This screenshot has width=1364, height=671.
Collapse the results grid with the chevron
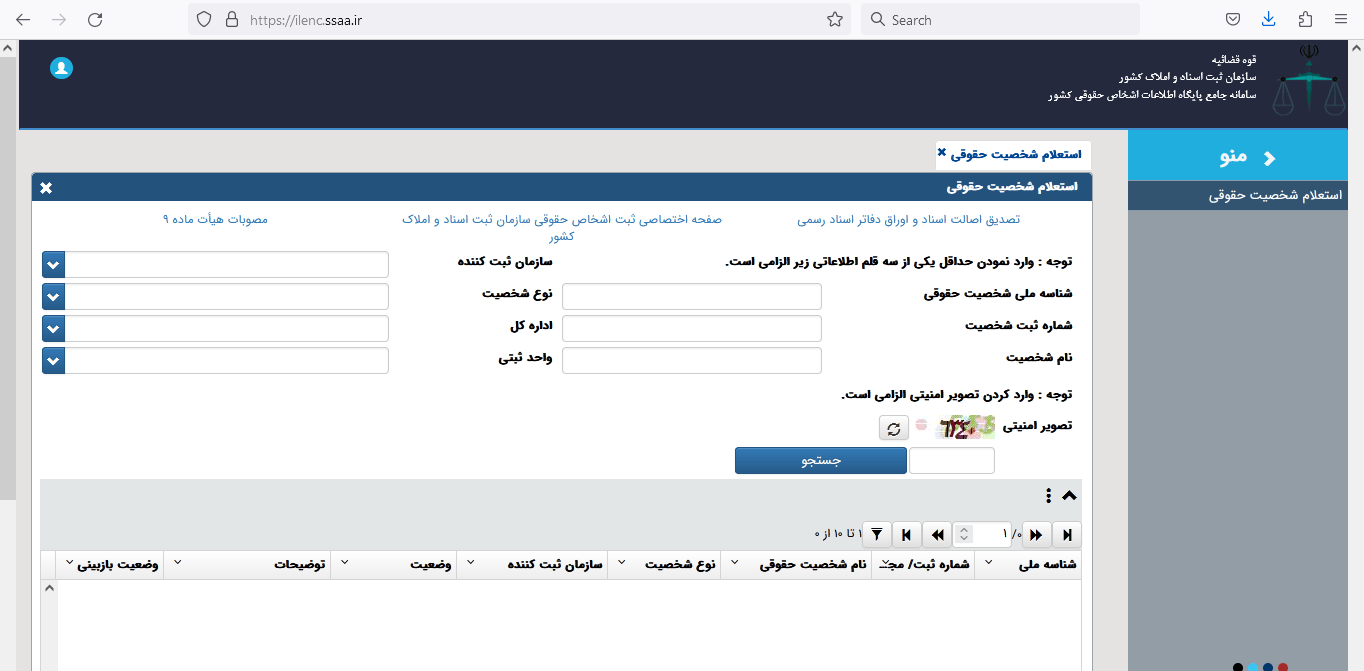pyautogui.click(x=1069, y=495)
